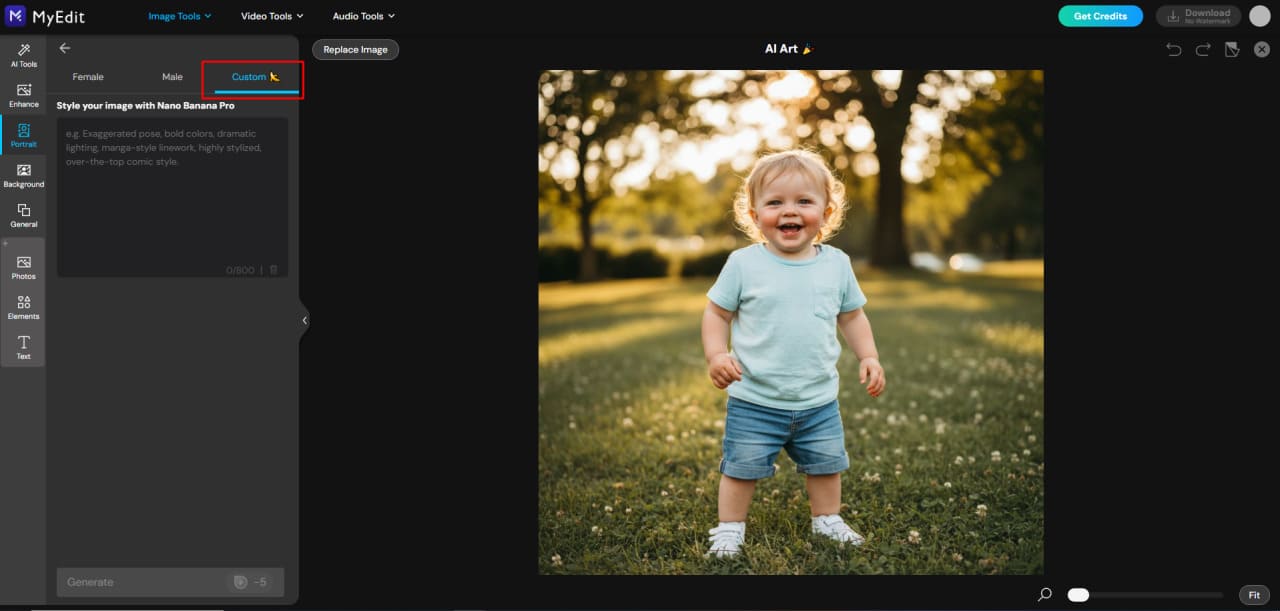Image resolution: width=1280 pixels, height=611 pixels.
Task: Switch to the Female styles tab
Action: point(88,76)
